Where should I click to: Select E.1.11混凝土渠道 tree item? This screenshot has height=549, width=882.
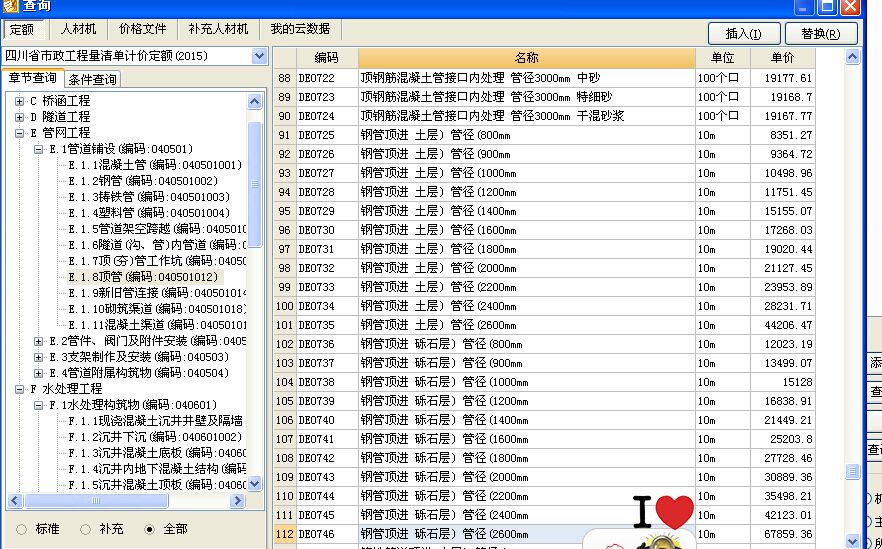tap(157, 325)
